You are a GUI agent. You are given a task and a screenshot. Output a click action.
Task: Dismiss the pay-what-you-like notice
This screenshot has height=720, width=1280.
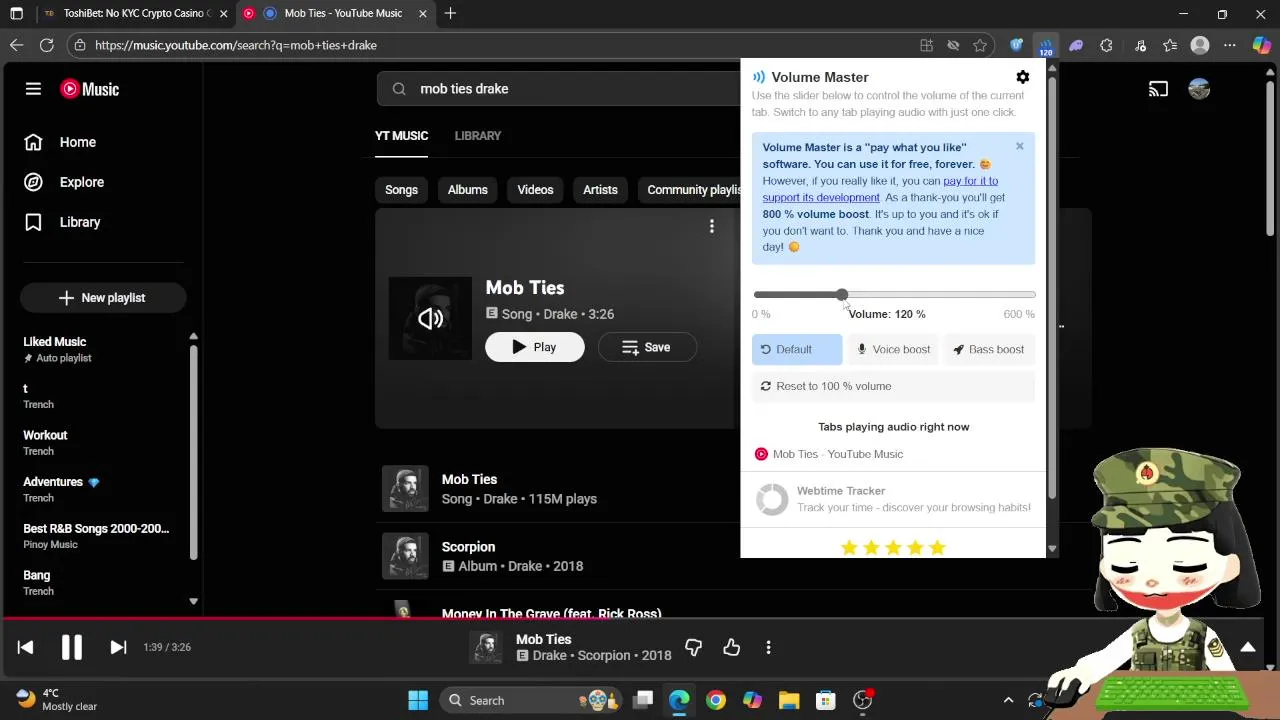[x=1019, y=147]
